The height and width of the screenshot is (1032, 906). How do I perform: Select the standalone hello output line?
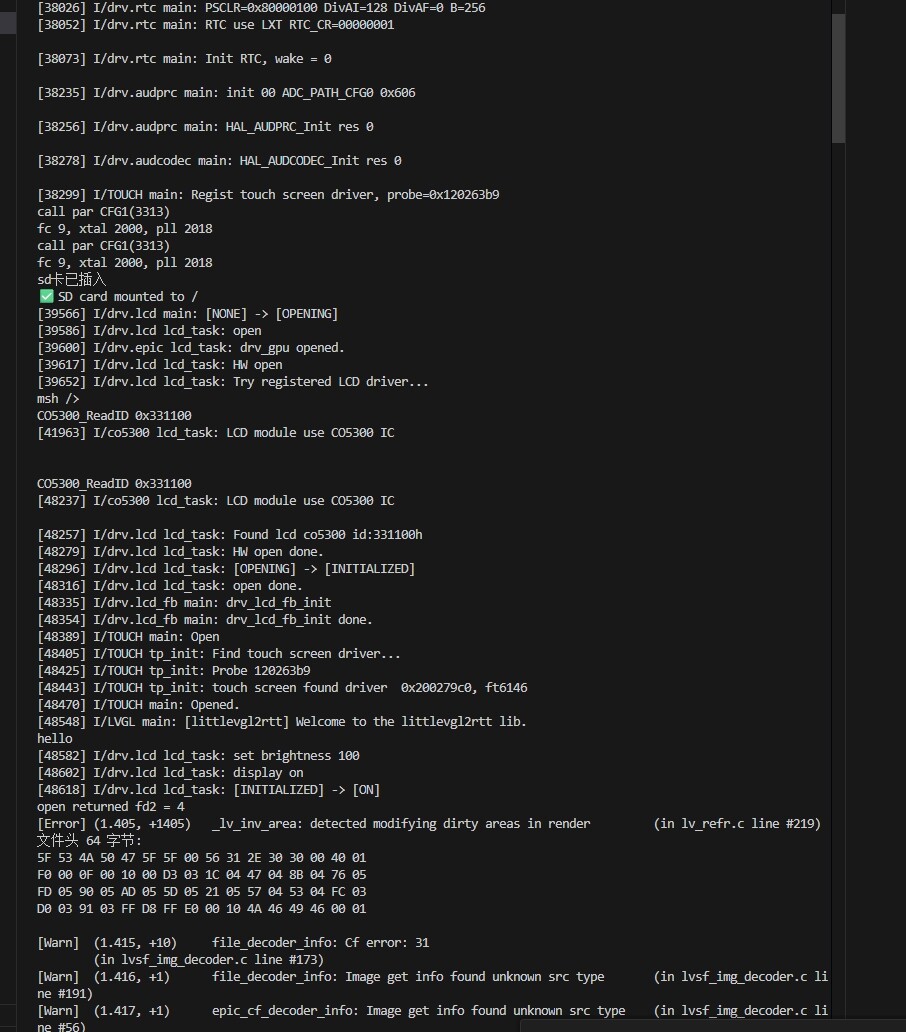click(55, 739)
